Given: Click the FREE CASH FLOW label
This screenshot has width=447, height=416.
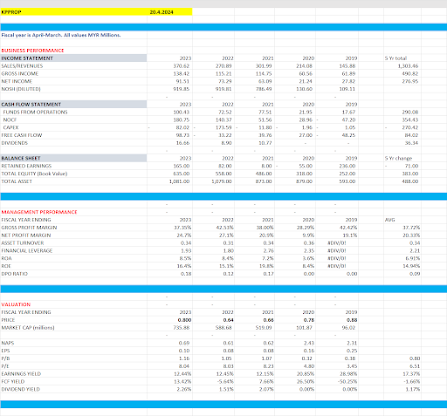Looking at the screenshot, I should click(22, 135).
